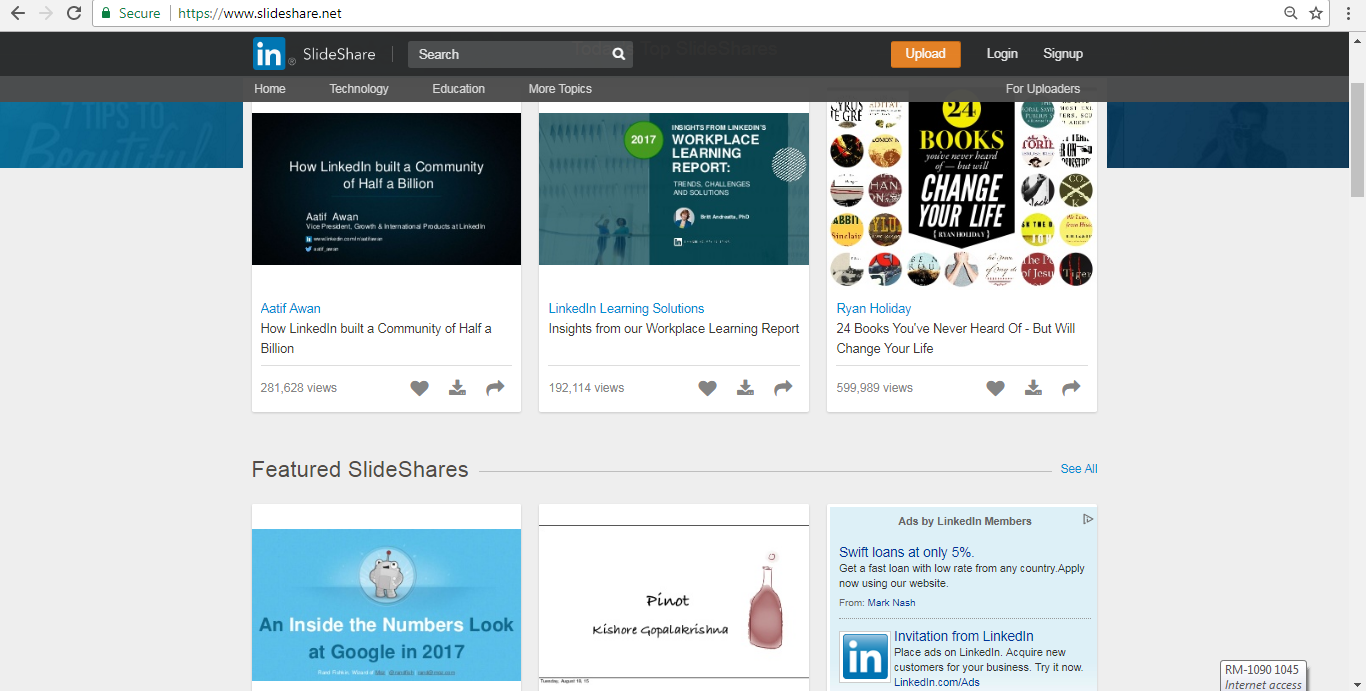Click the 'Ads by LinkedIn Members' label

(x=965, y=521)
